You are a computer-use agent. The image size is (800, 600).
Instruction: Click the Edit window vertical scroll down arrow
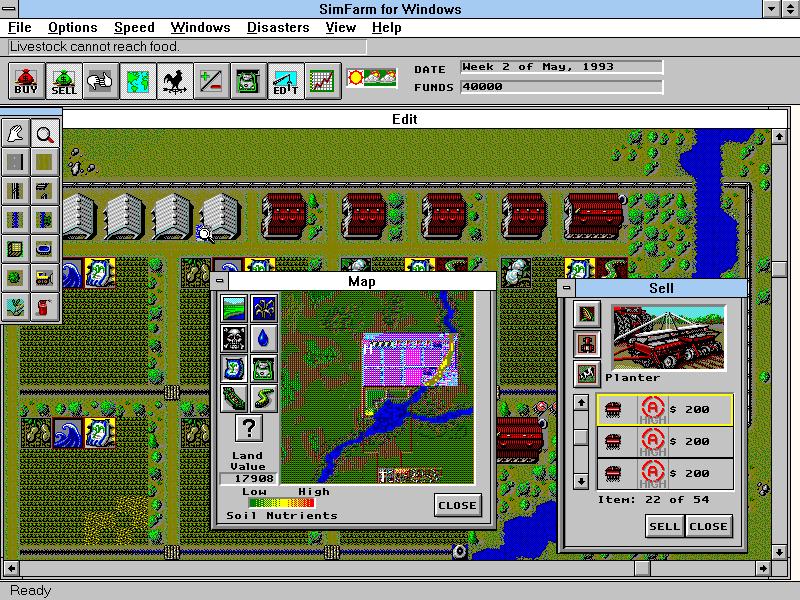[779, 552]
